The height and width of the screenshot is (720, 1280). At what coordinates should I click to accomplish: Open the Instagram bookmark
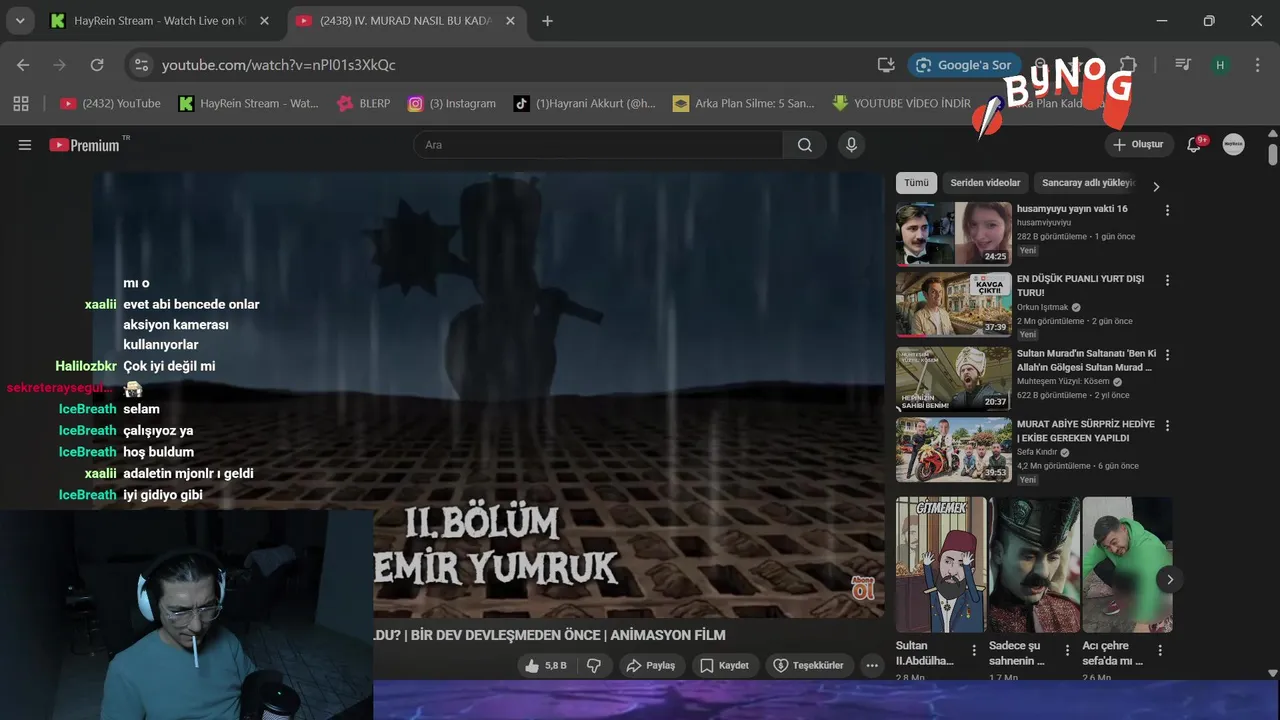(x=451, y=103)
